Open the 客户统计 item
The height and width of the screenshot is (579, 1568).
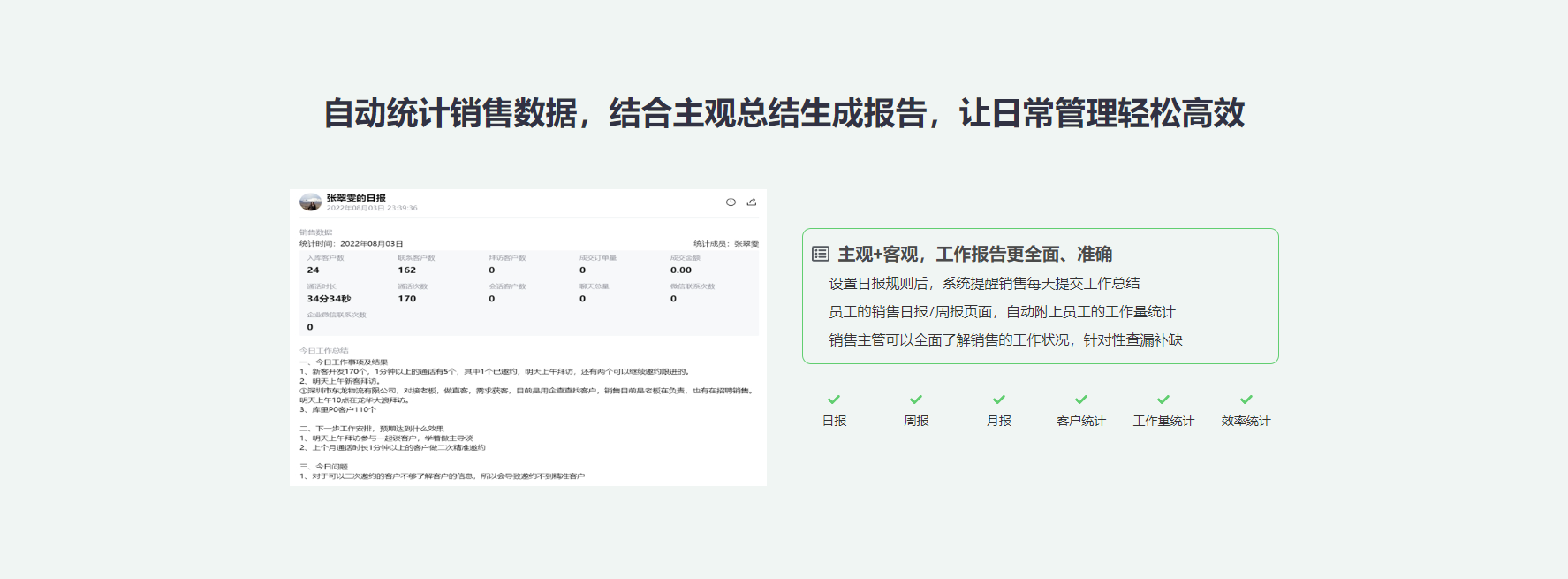pyautogui.click(x=1081, y=422)
